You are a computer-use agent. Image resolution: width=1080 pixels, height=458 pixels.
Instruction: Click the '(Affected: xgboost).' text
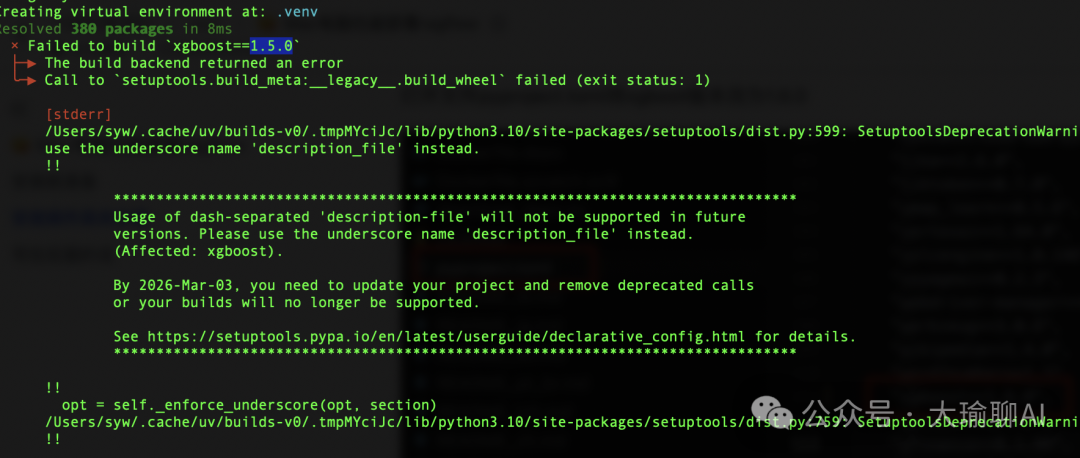click(198, 251)
